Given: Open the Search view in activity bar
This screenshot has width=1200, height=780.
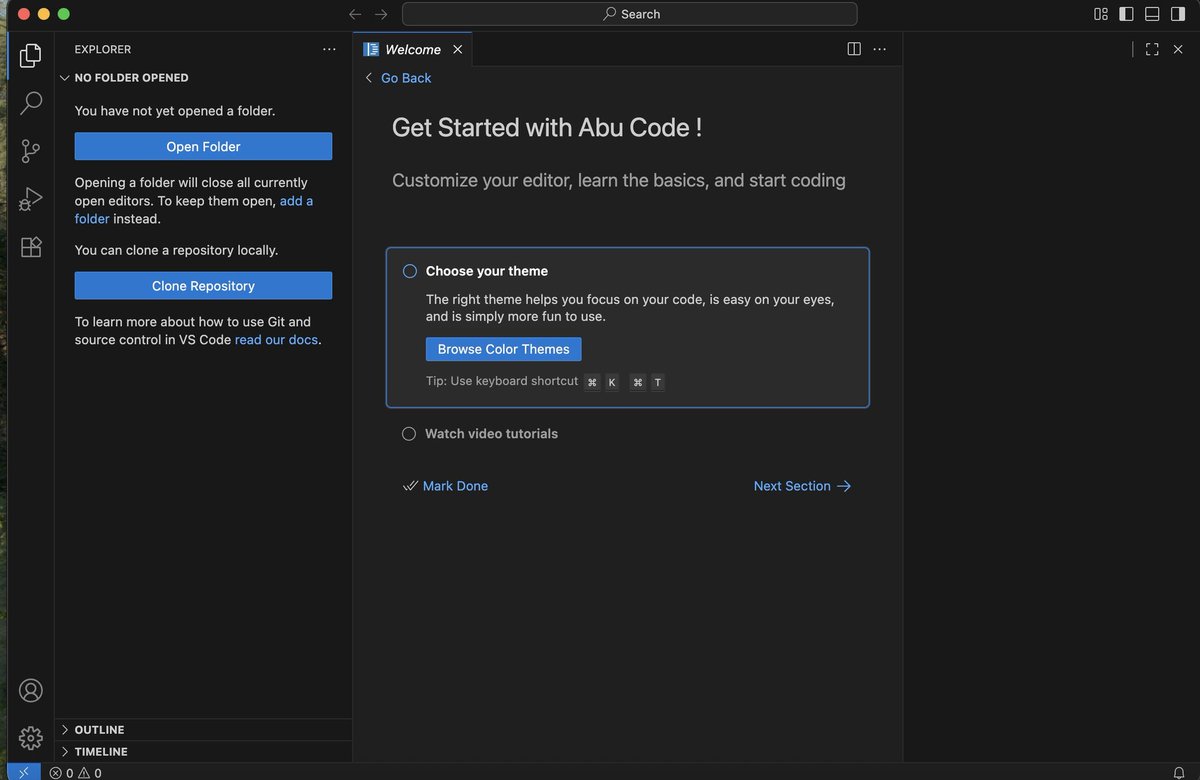Looking at the screenshot, I should click(31, 103).
